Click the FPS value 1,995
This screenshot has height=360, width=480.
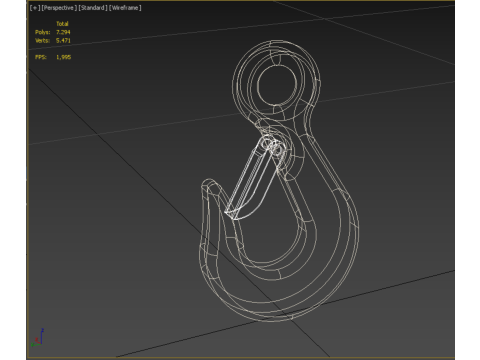[63, 57]
